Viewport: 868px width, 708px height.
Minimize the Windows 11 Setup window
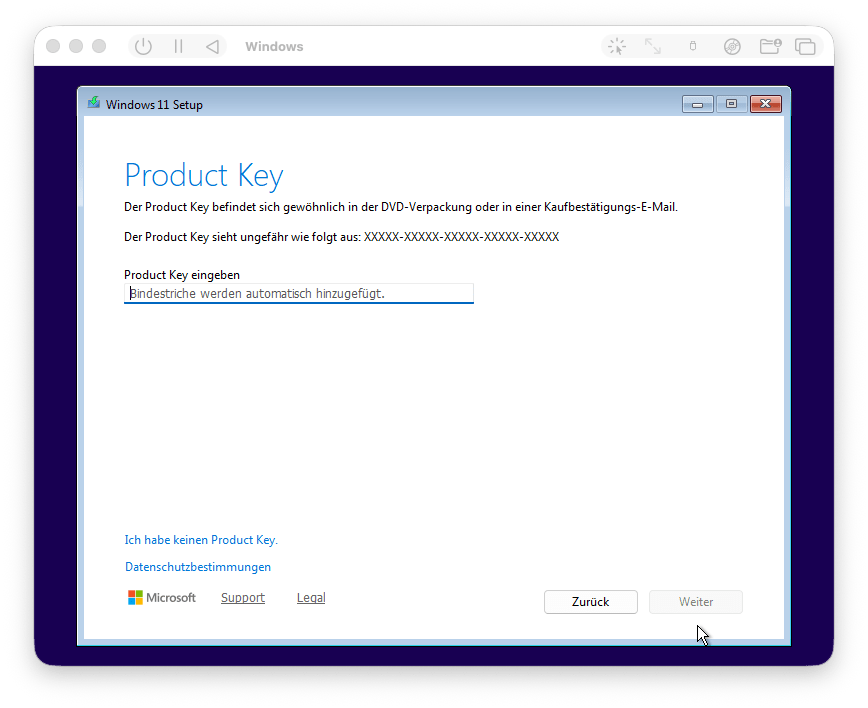point(697,104)
